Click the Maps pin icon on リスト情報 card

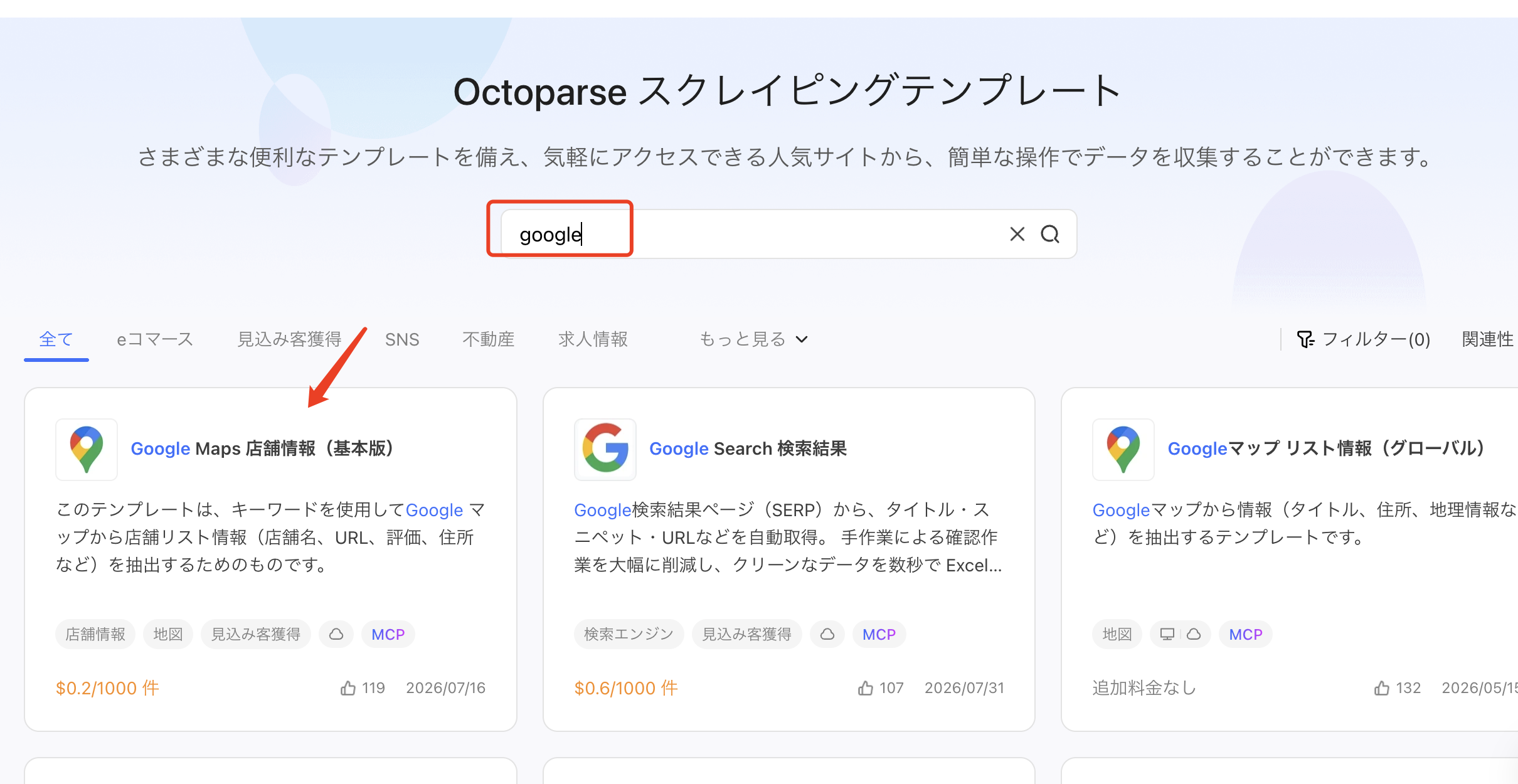click(1123, 450)
